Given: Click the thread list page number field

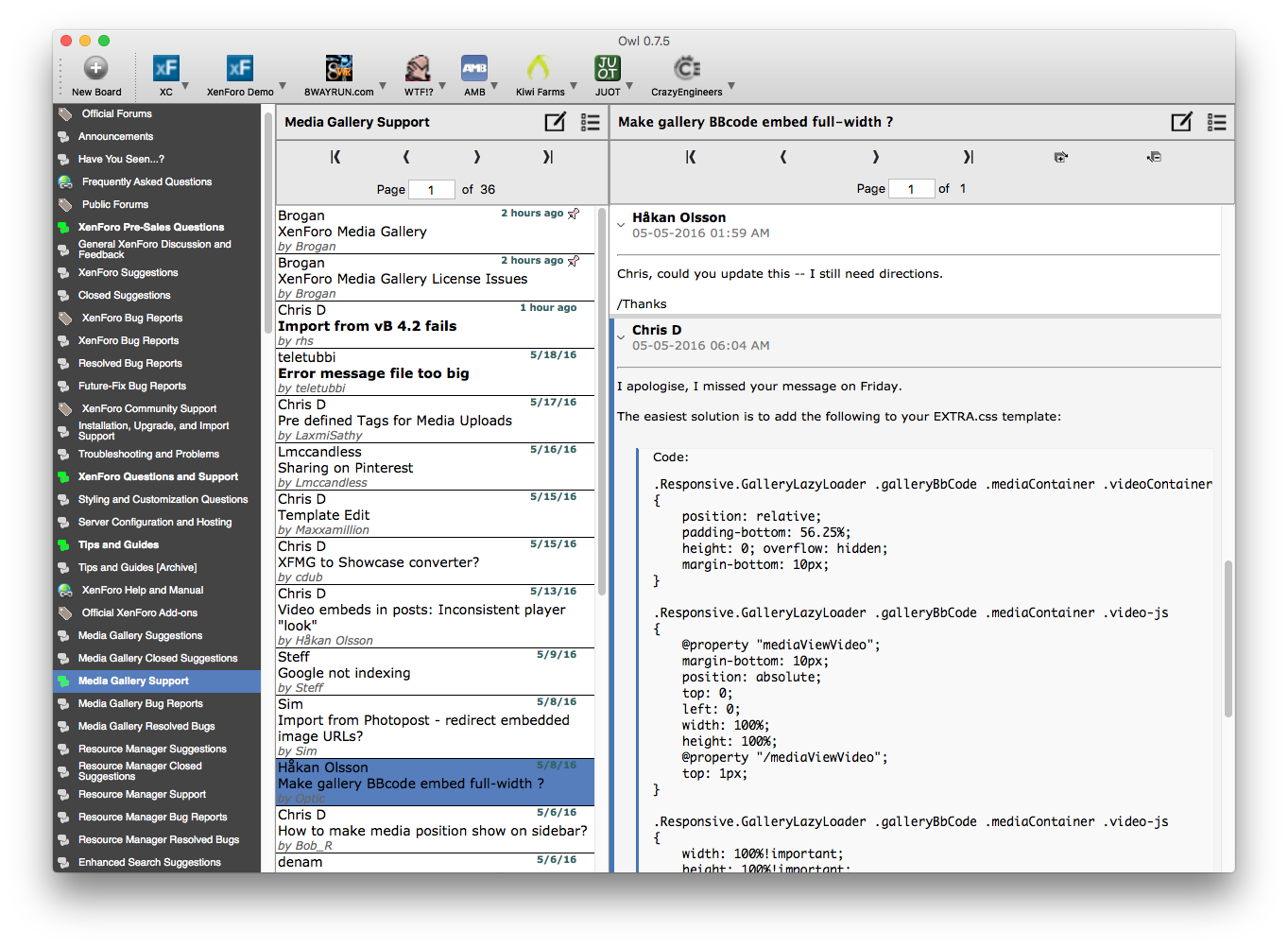Looking at the screenshot, I should tap(431, 189).
